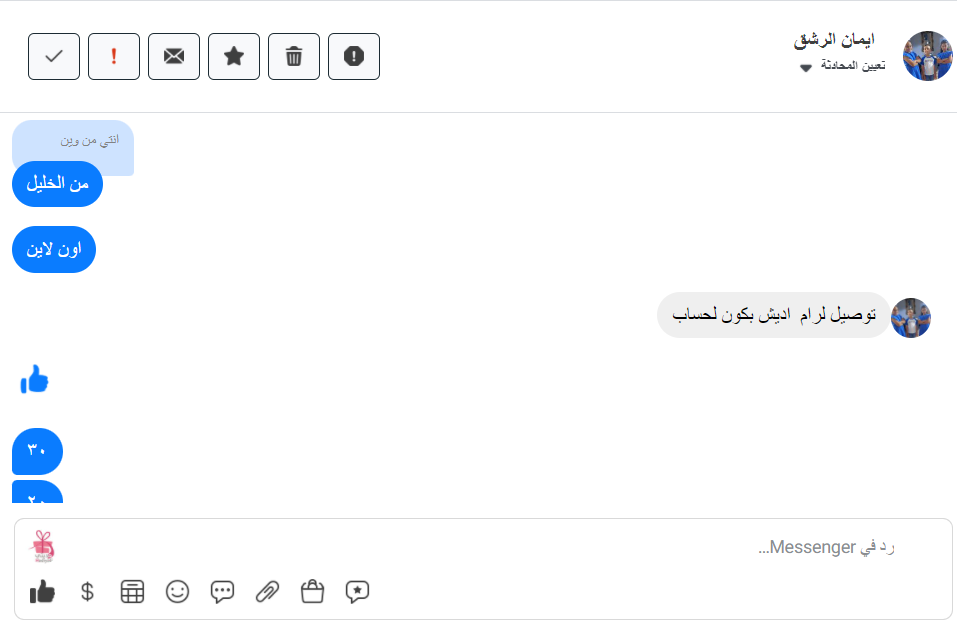The image size is (957, 630).
Task: Mark conversation unread via envelope icon
Action: 174,56
